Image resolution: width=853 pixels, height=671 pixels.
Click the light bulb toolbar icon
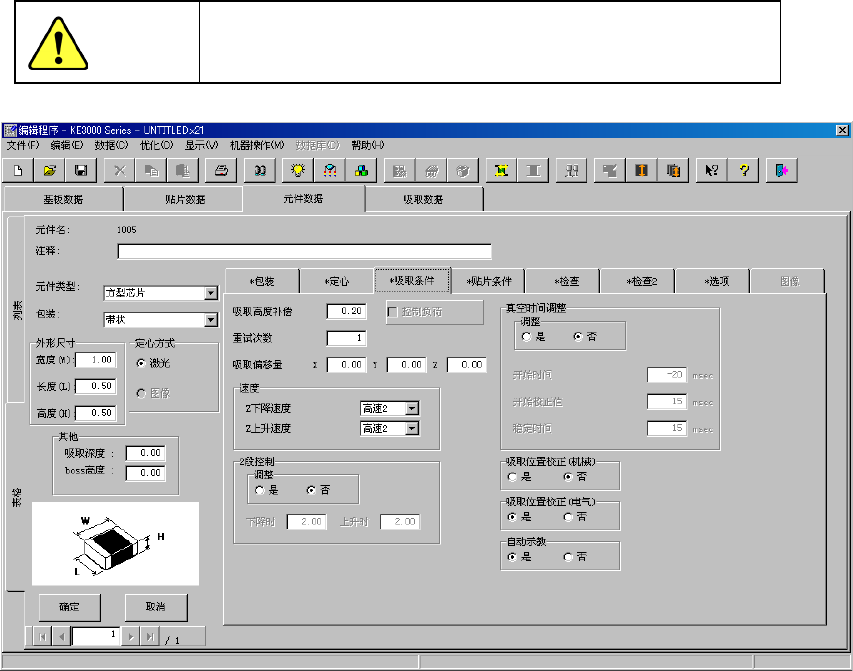298,171
